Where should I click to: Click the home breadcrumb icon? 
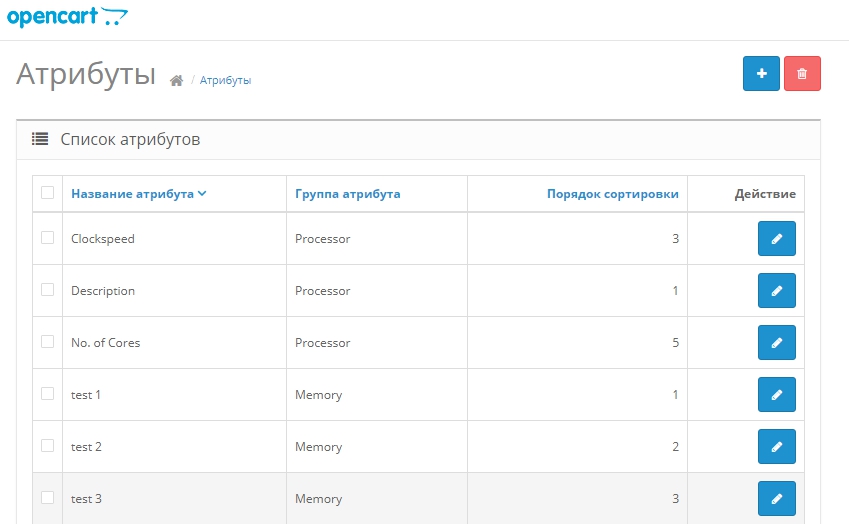tap(177, 80)
